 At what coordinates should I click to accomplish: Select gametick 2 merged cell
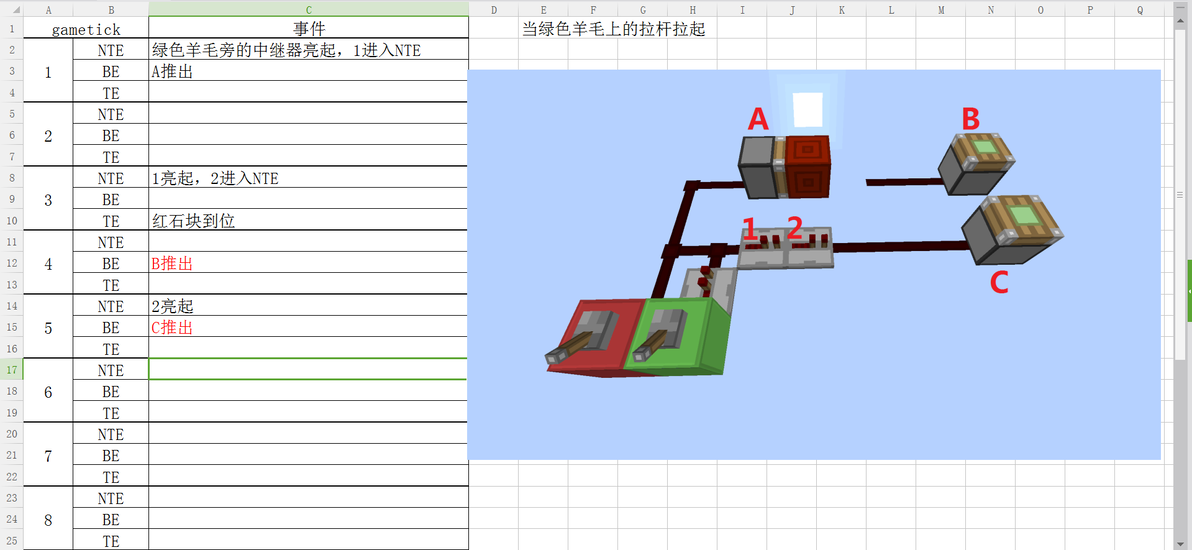49,136
